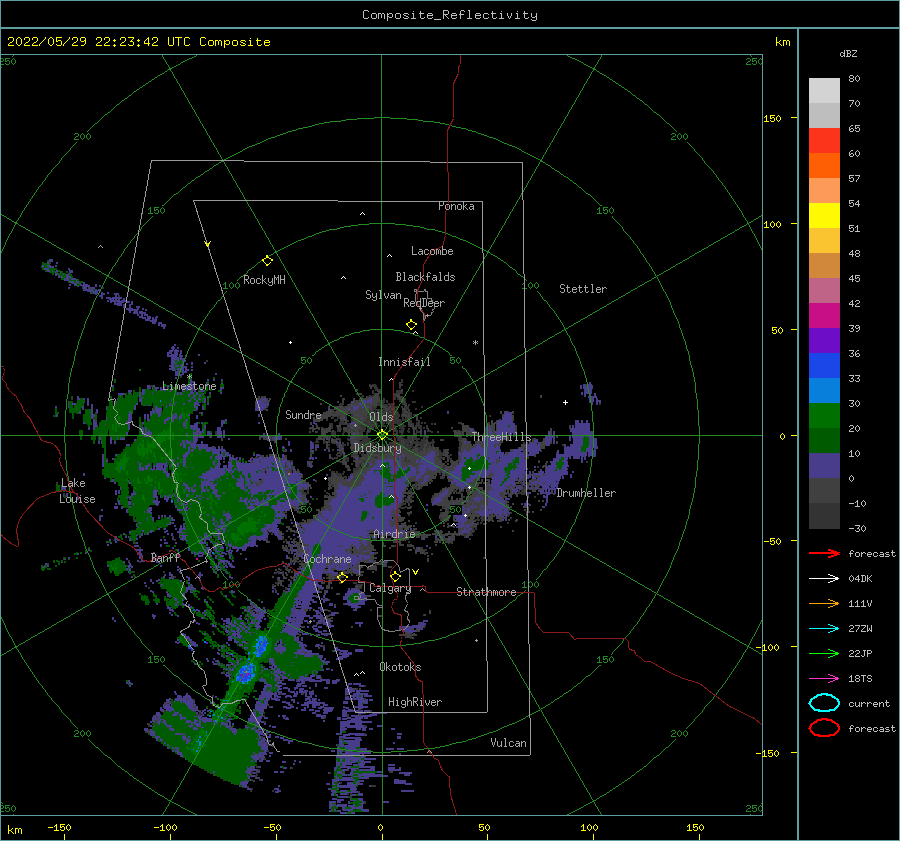
Task: Select the cyan 27ZW arrow icon
Action: pos(824,629)
